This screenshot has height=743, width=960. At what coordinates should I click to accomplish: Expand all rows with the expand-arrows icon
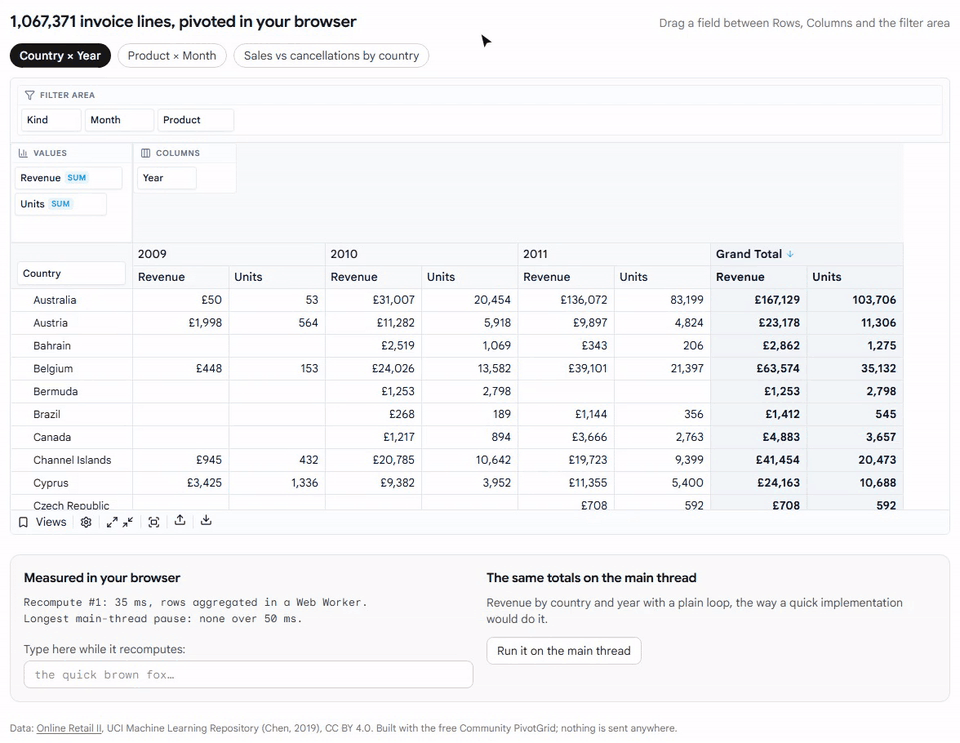pyautogui.click(x=112, y=522)
